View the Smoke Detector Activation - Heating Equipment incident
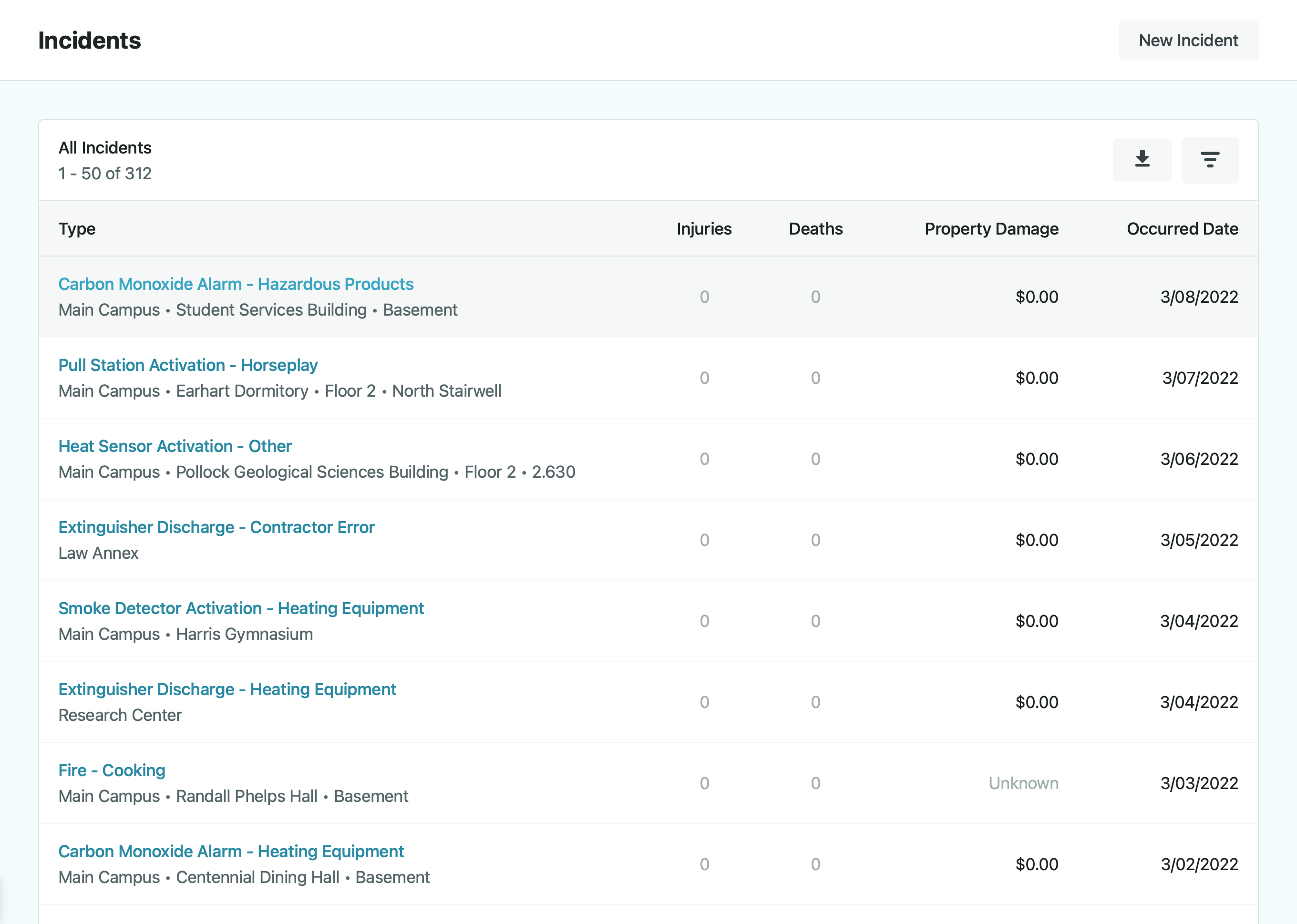Viewport: 1297px width, 924px height. tap(241, 608)
